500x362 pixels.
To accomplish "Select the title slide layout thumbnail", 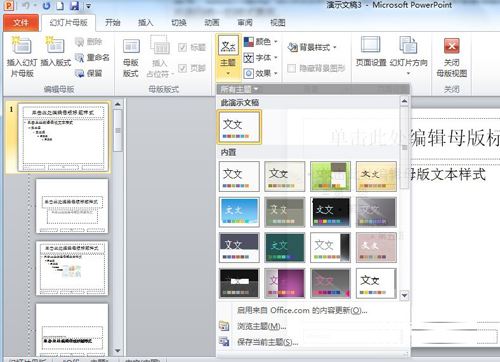I will click(72, 206).
